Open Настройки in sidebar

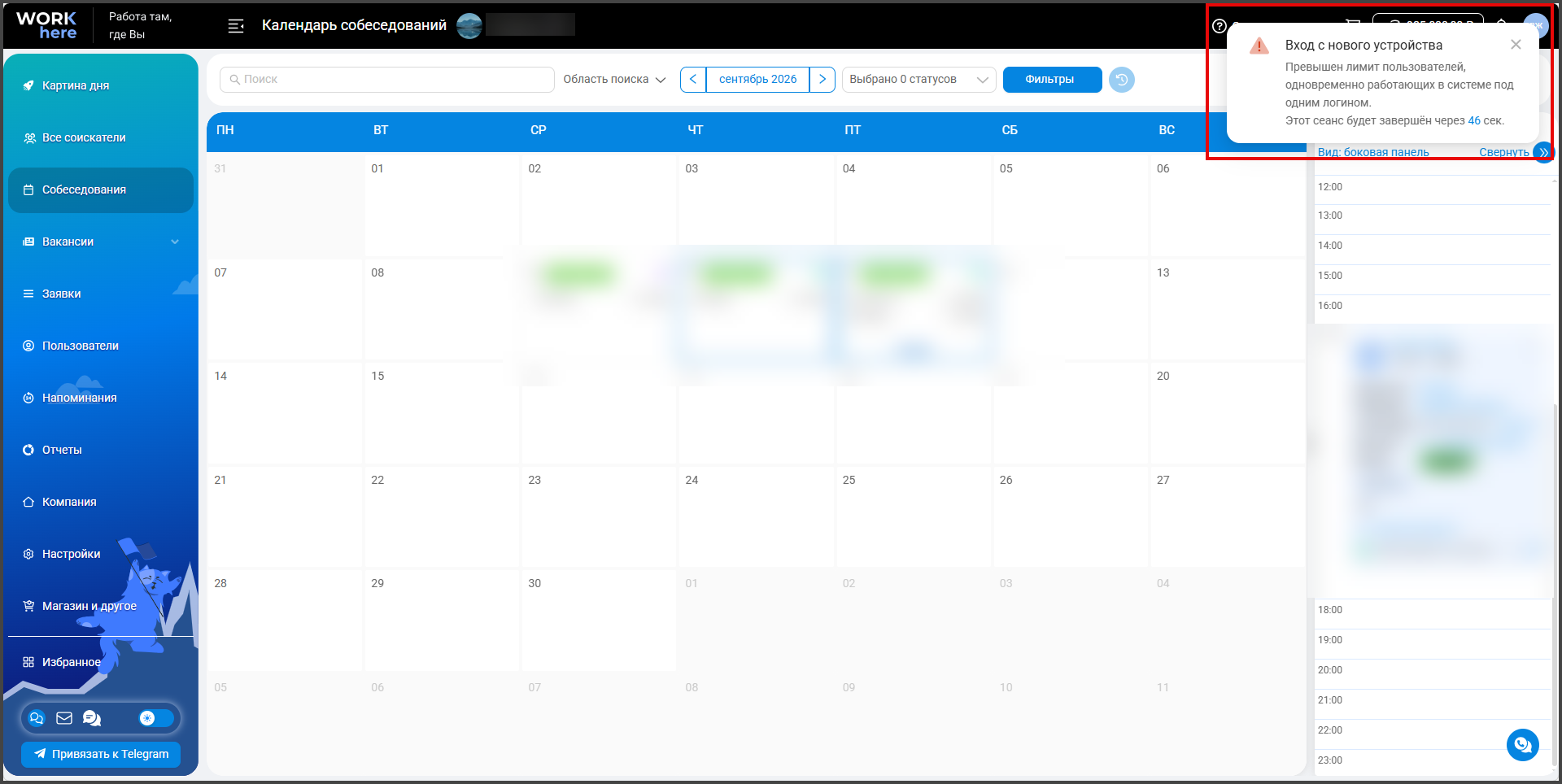tap(101, 554)
